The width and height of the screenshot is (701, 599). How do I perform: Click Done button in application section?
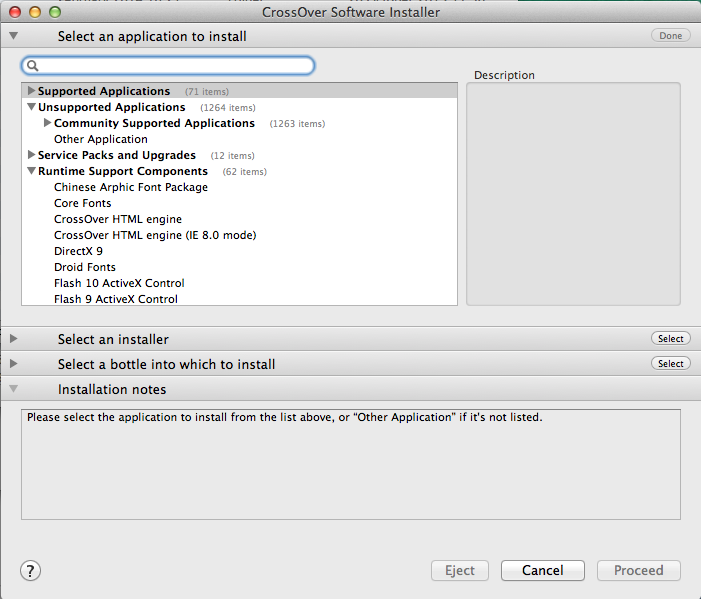click(671, 36)
